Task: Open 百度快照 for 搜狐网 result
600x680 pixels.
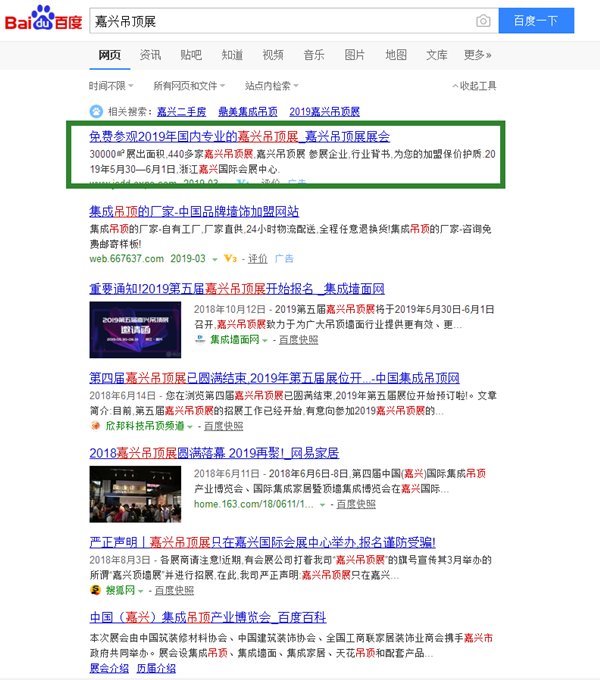Action: tap(174, 590)
